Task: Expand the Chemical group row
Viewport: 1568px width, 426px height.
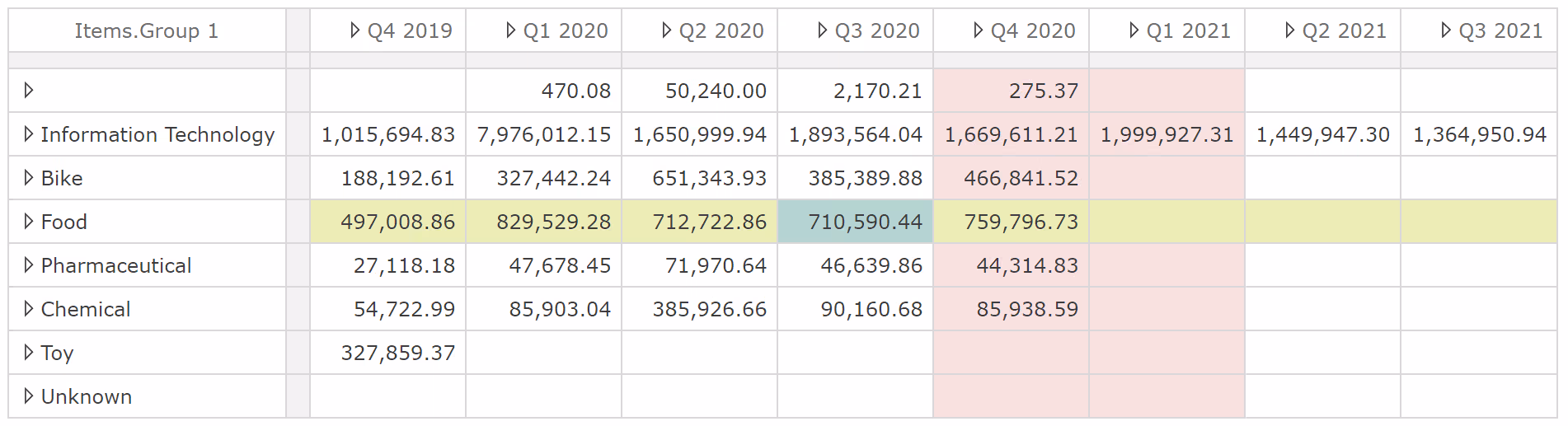Action: coord(29,309)
